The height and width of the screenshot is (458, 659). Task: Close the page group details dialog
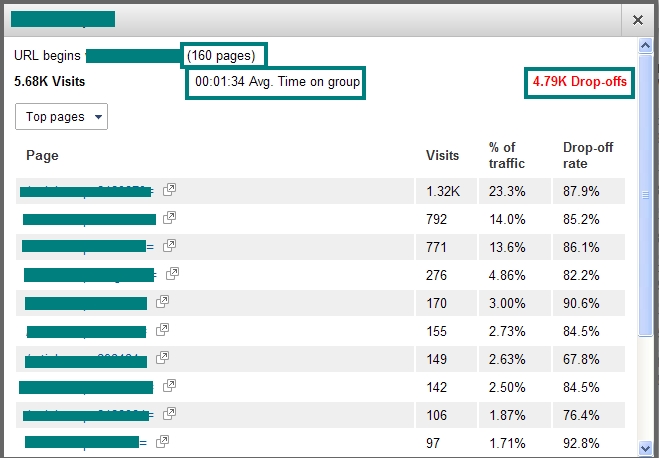[637, 19]
